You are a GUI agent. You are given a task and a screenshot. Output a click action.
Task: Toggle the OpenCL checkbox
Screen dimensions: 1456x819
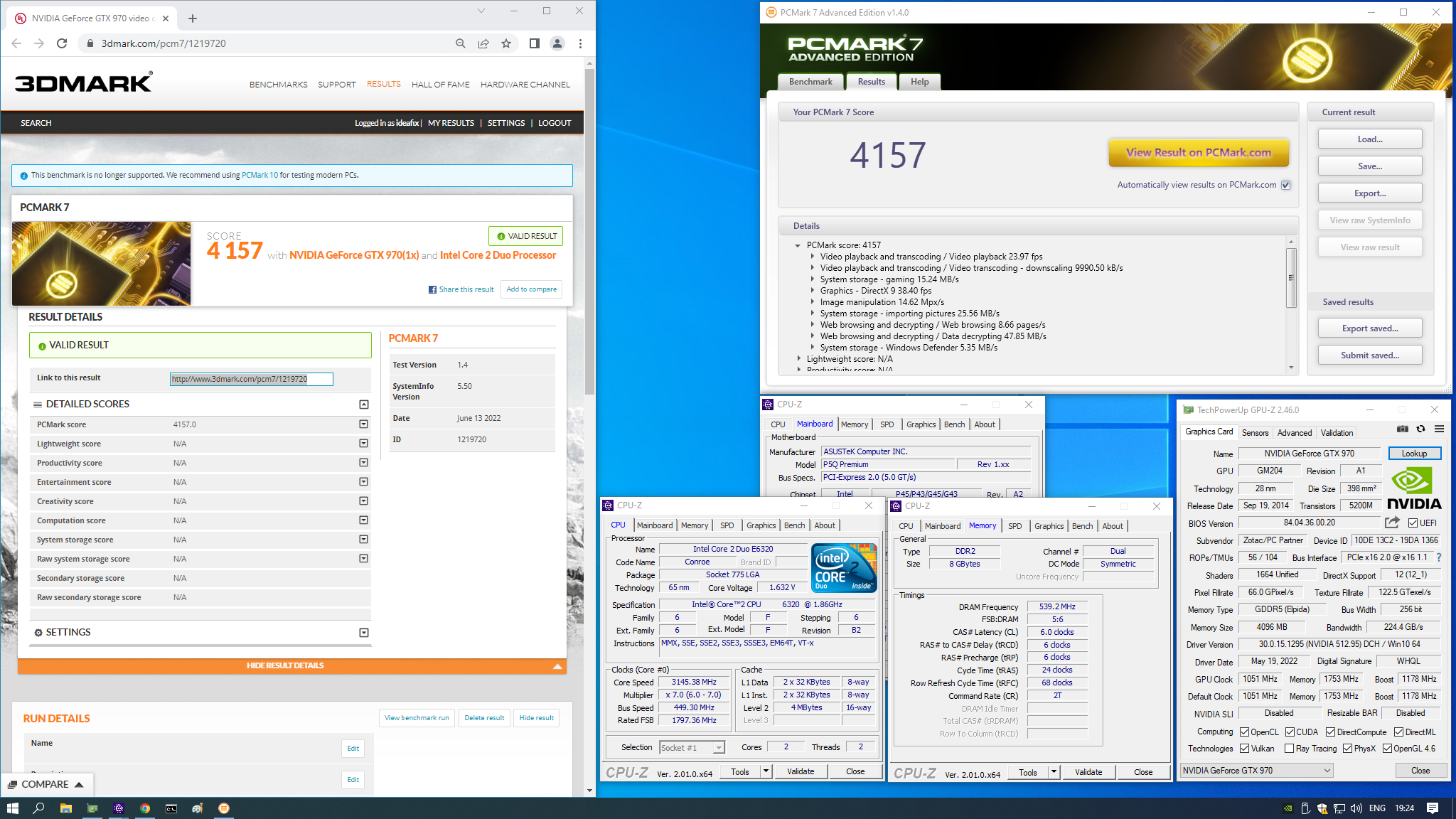pyautogui.click(x=1244, y=732)
